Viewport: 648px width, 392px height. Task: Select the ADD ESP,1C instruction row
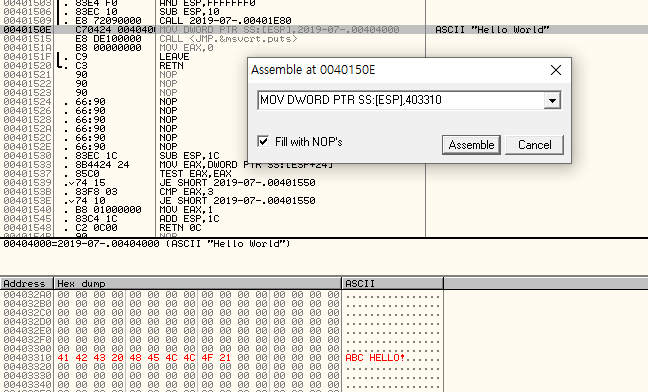click(189, 219)
